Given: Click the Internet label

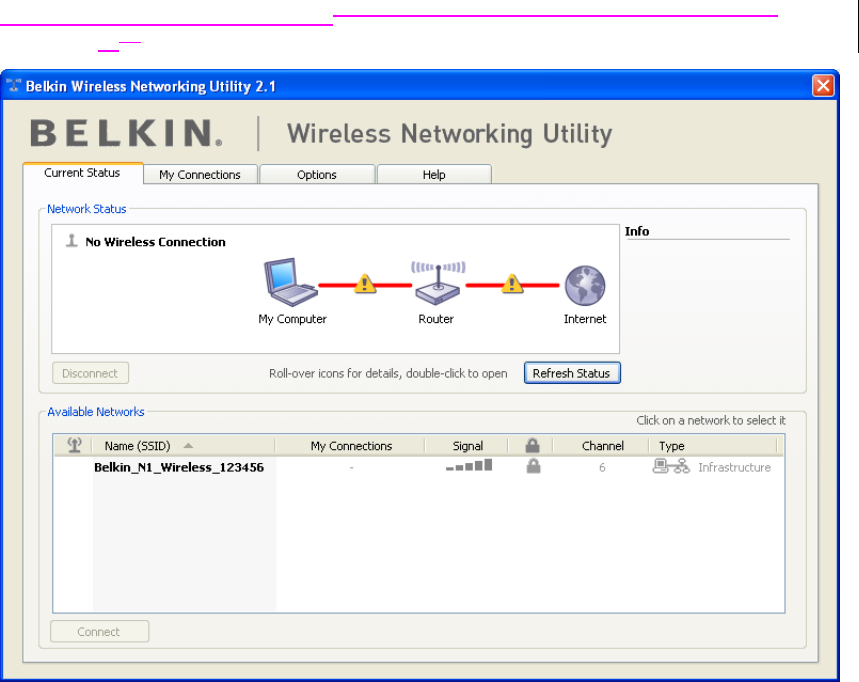Looking at the screenshot, I should click(585, 319).
